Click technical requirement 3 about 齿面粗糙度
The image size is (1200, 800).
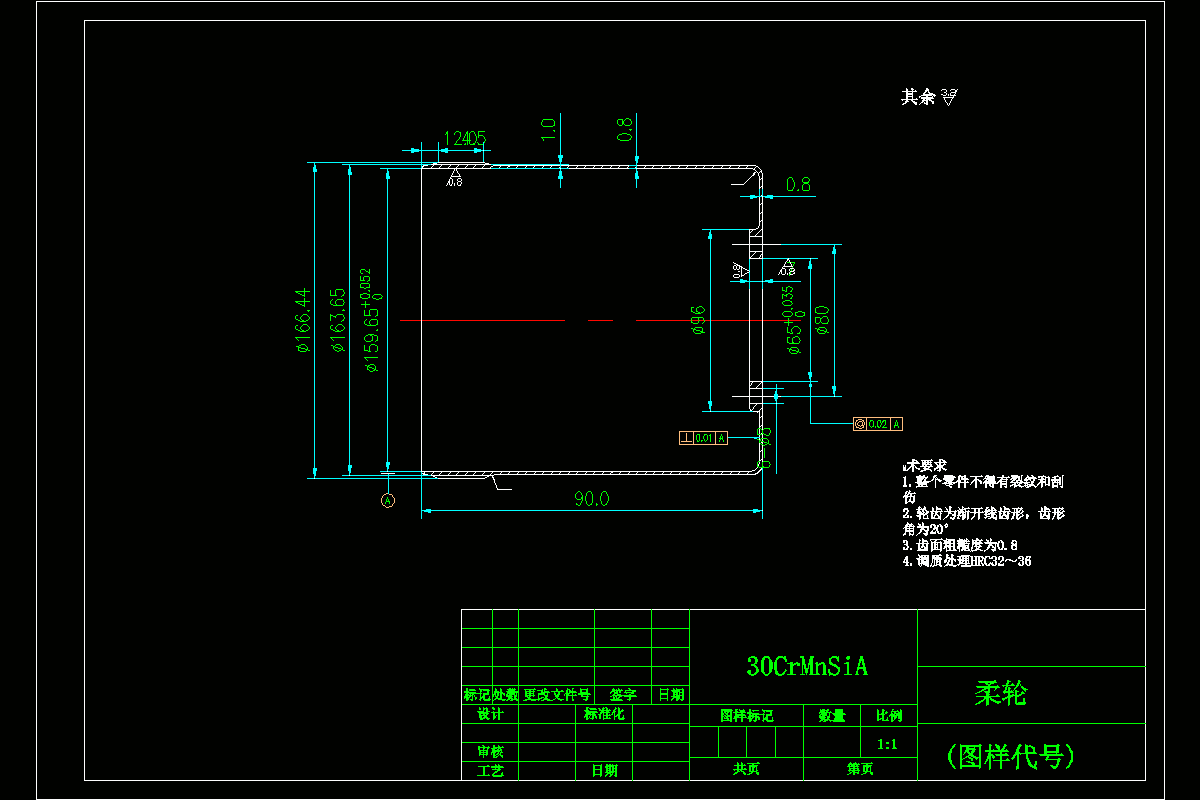pos(960,546)
